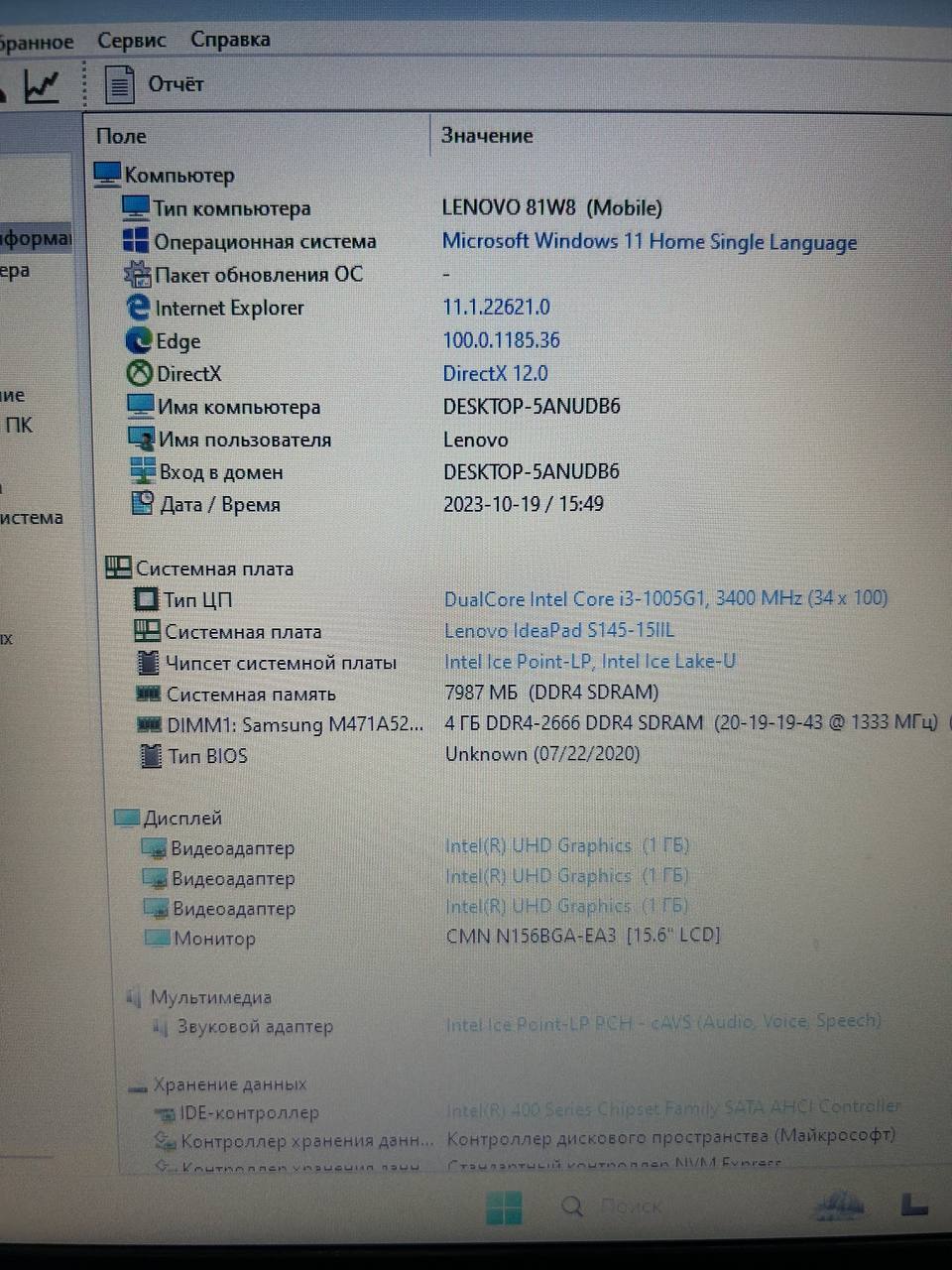952x1270 pixels.
Task: Click the graph chart toolbar icon
Action: 42,85
